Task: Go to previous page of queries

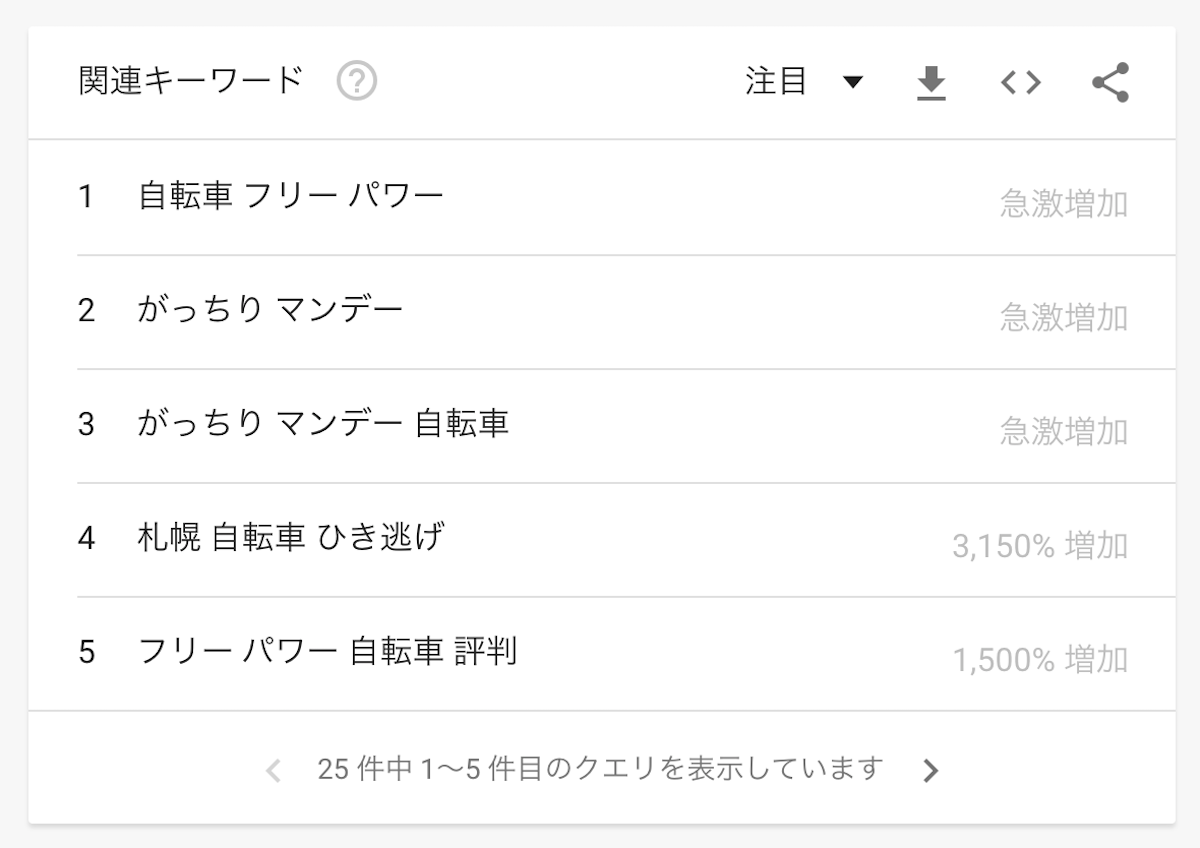Action: (274, 770)
